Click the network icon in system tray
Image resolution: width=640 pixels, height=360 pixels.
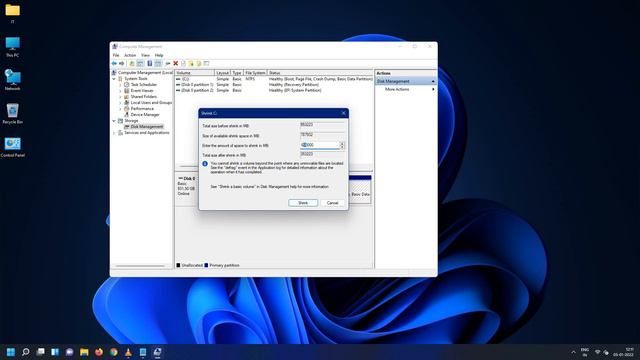[x=598, y=352]
